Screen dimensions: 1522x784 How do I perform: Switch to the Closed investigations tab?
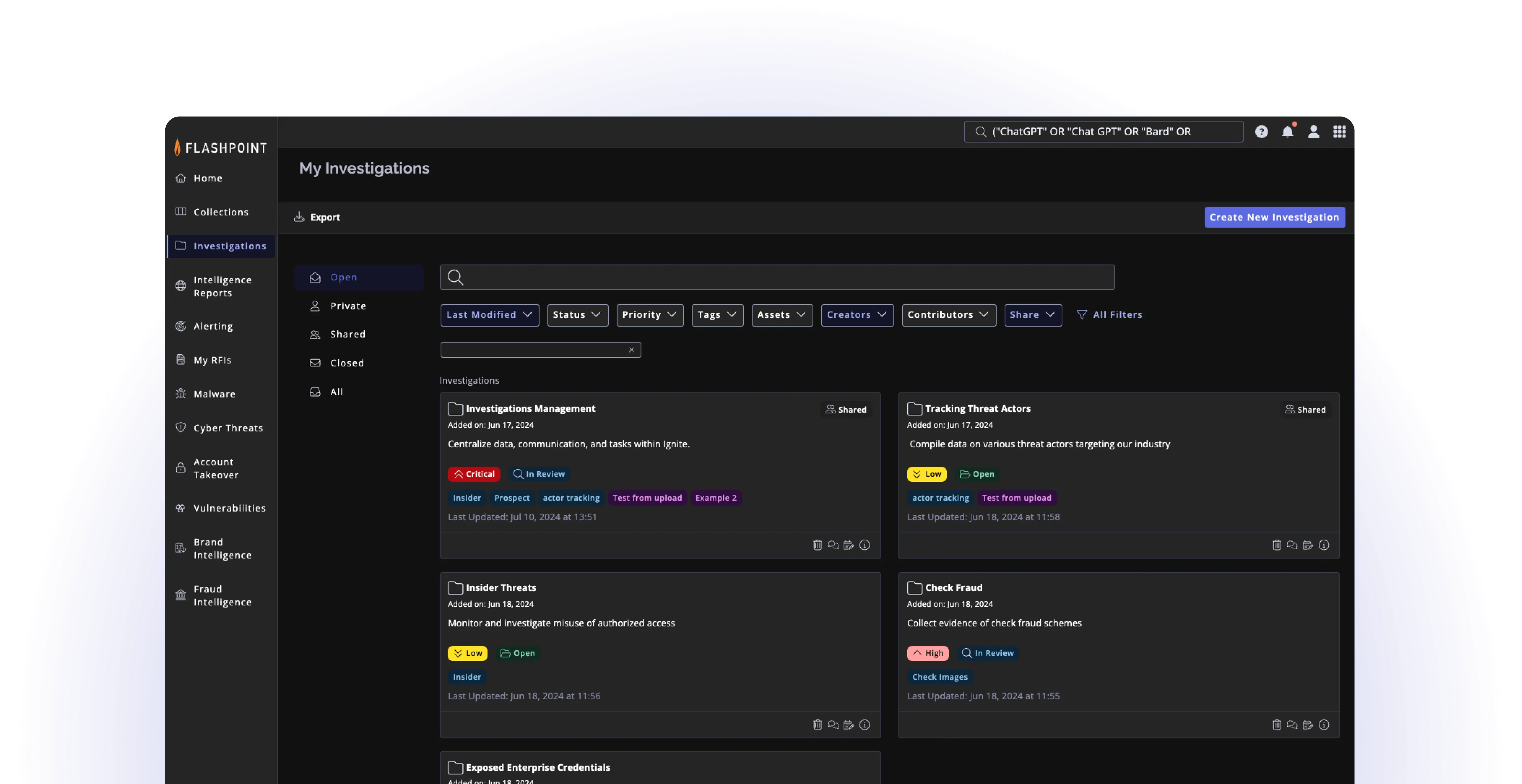[347, 363]
